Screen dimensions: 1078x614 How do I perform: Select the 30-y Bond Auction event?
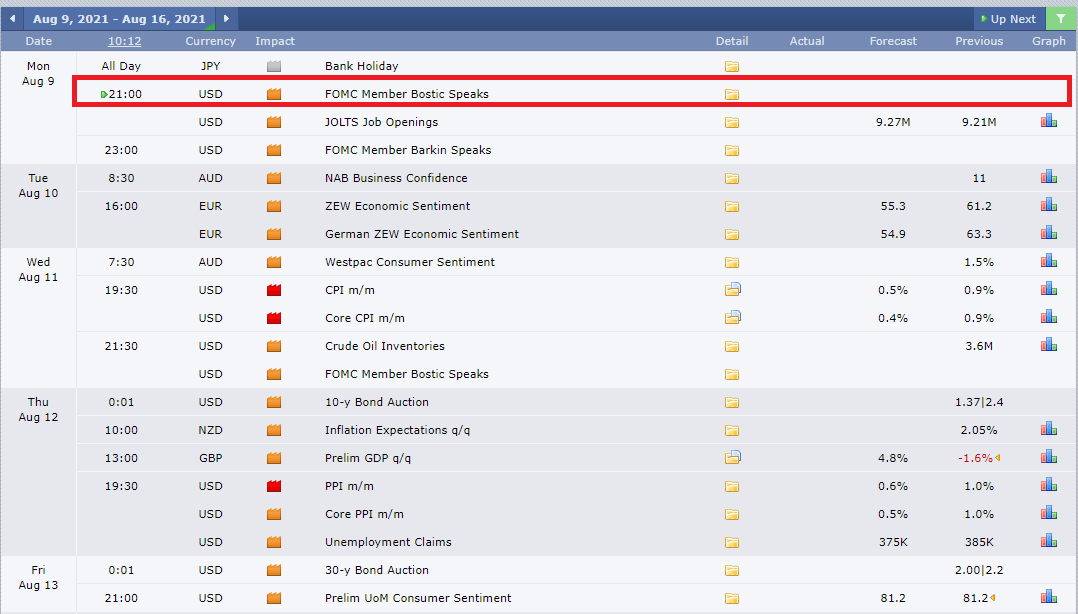click(377, 570)
